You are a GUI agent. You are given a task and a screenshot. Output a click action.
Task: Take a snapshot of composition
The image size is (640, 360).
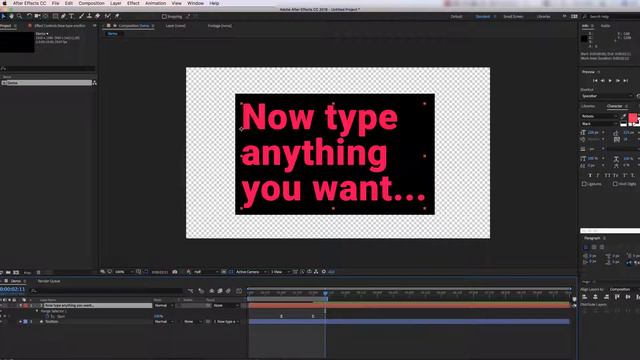pyautogui.click(x=175, y=272)
